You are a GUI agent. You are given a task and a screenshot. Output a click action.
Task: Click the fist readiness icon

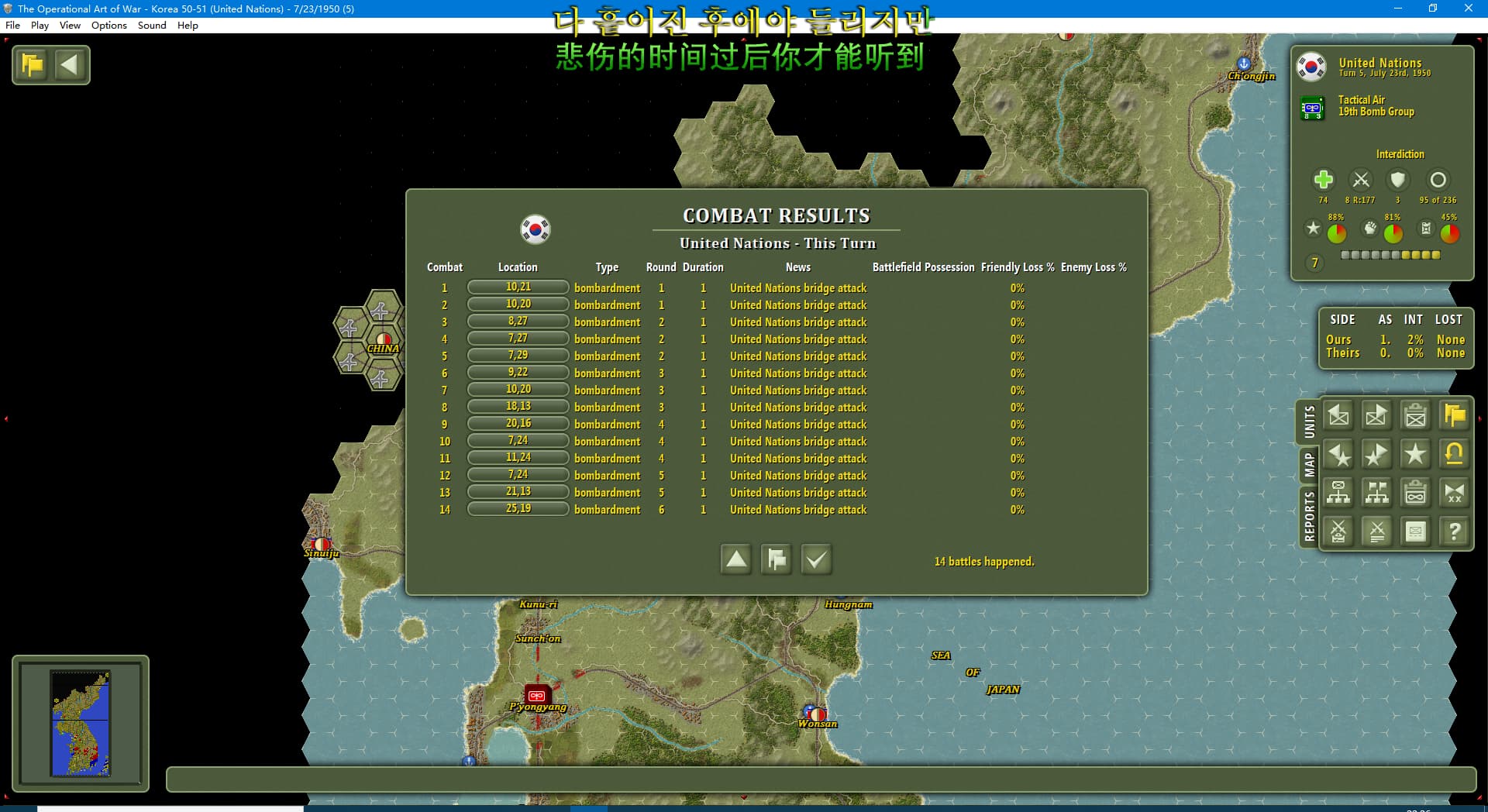(x=1370, y=229)
